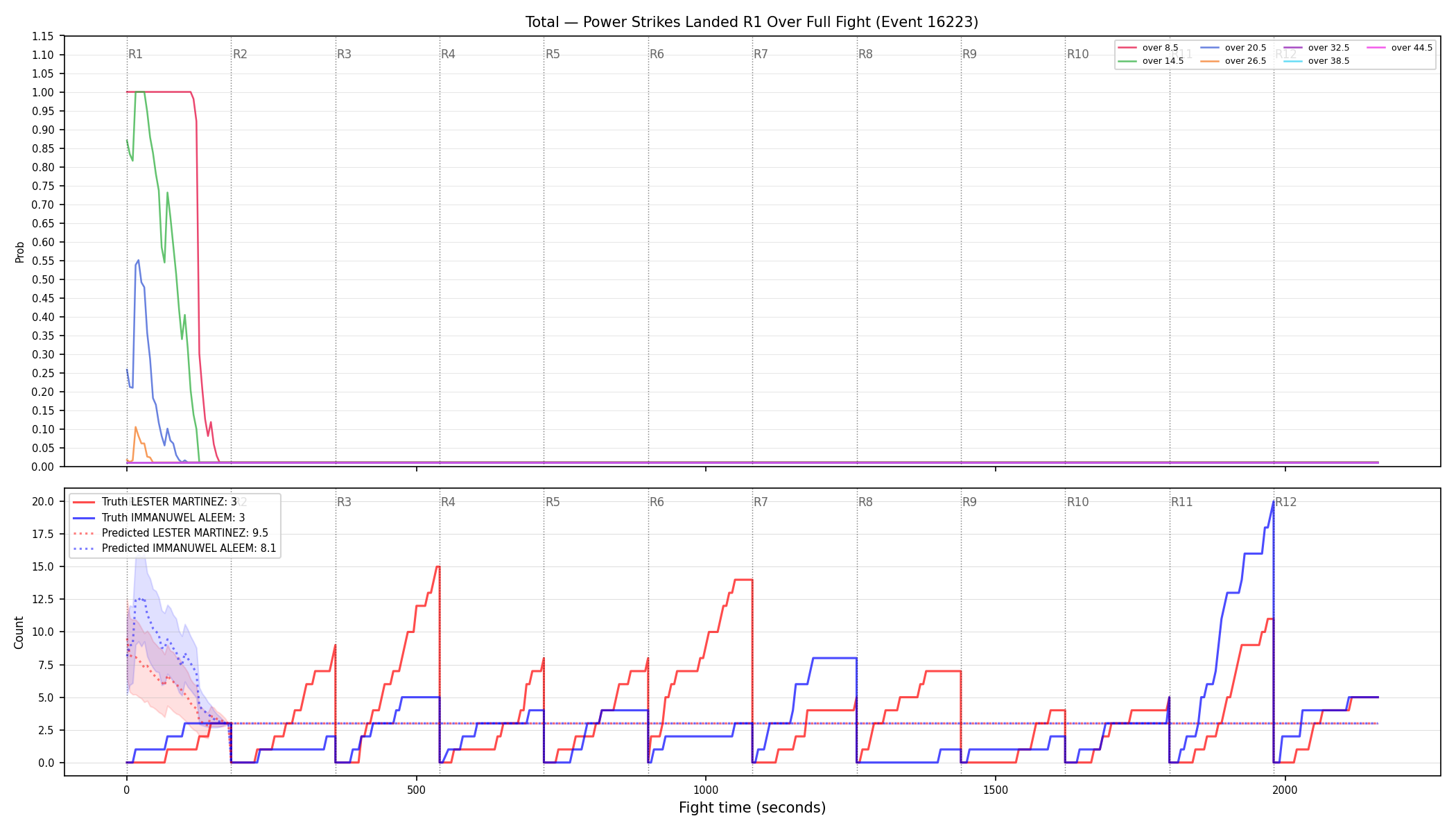Click the x-axis tick label '1000'
1456x832 pixels.
coord(706,790)
